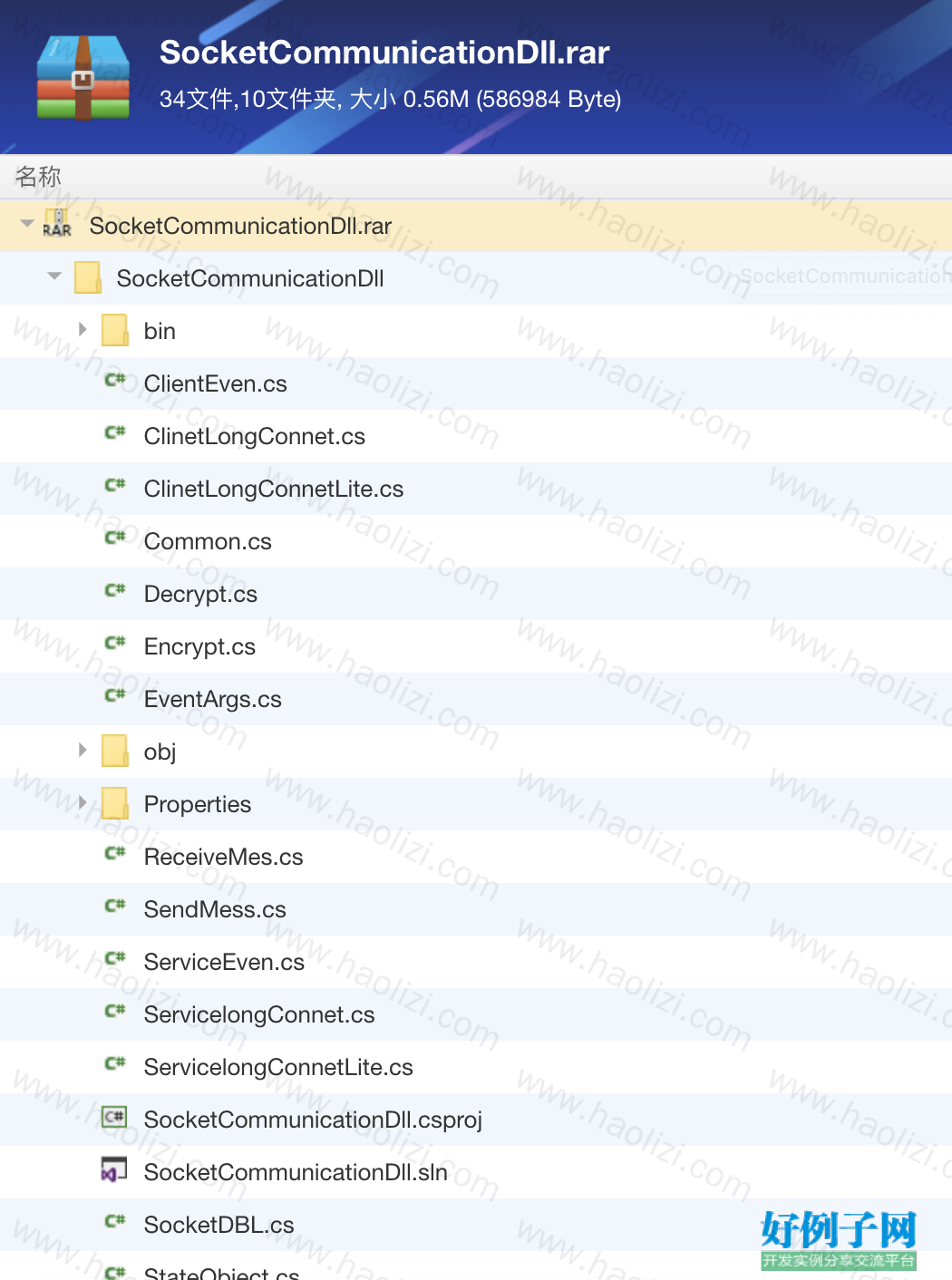This screenshot has width=952, height=1280.
Task: Select the SendMess.cs file name
Action: 215,909
